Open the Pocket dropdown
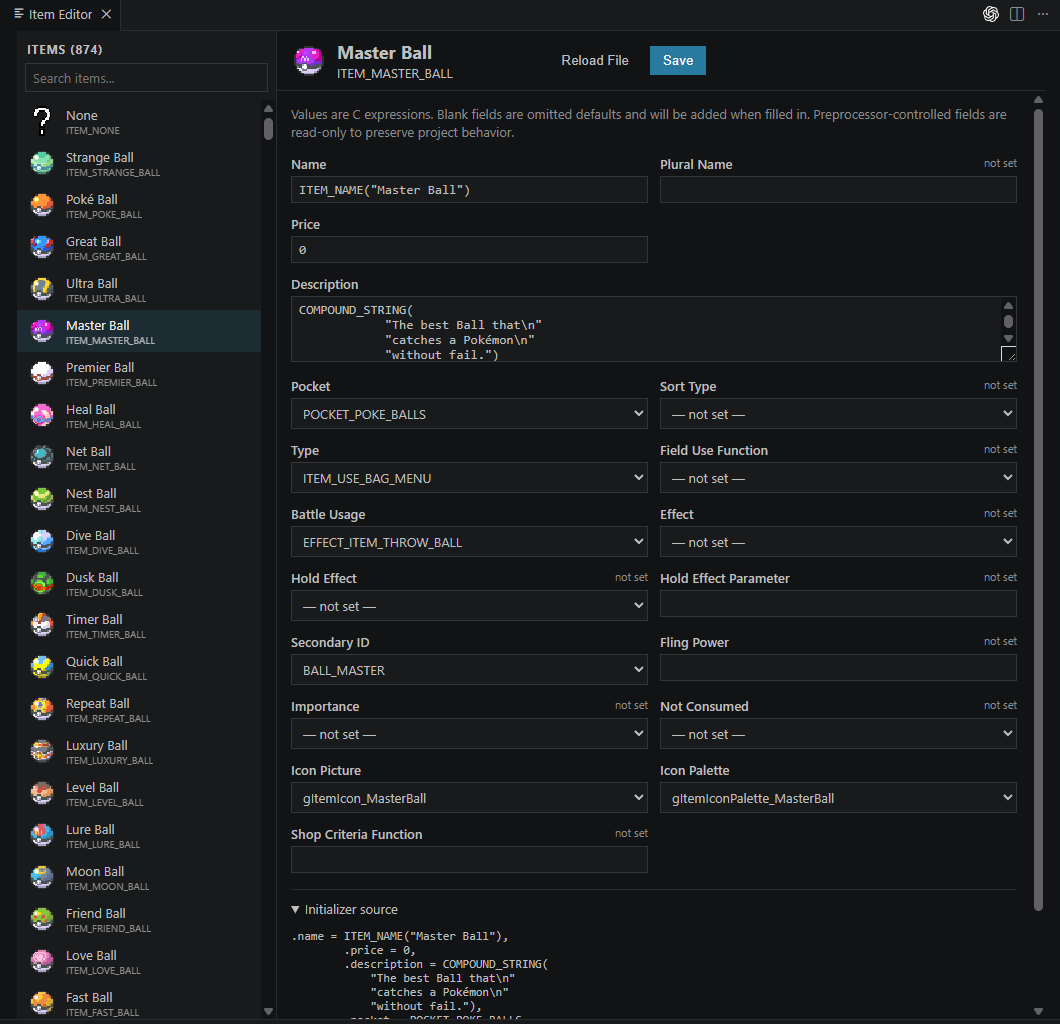The height and width of the screenshot is (1024, 1060). 469,414
